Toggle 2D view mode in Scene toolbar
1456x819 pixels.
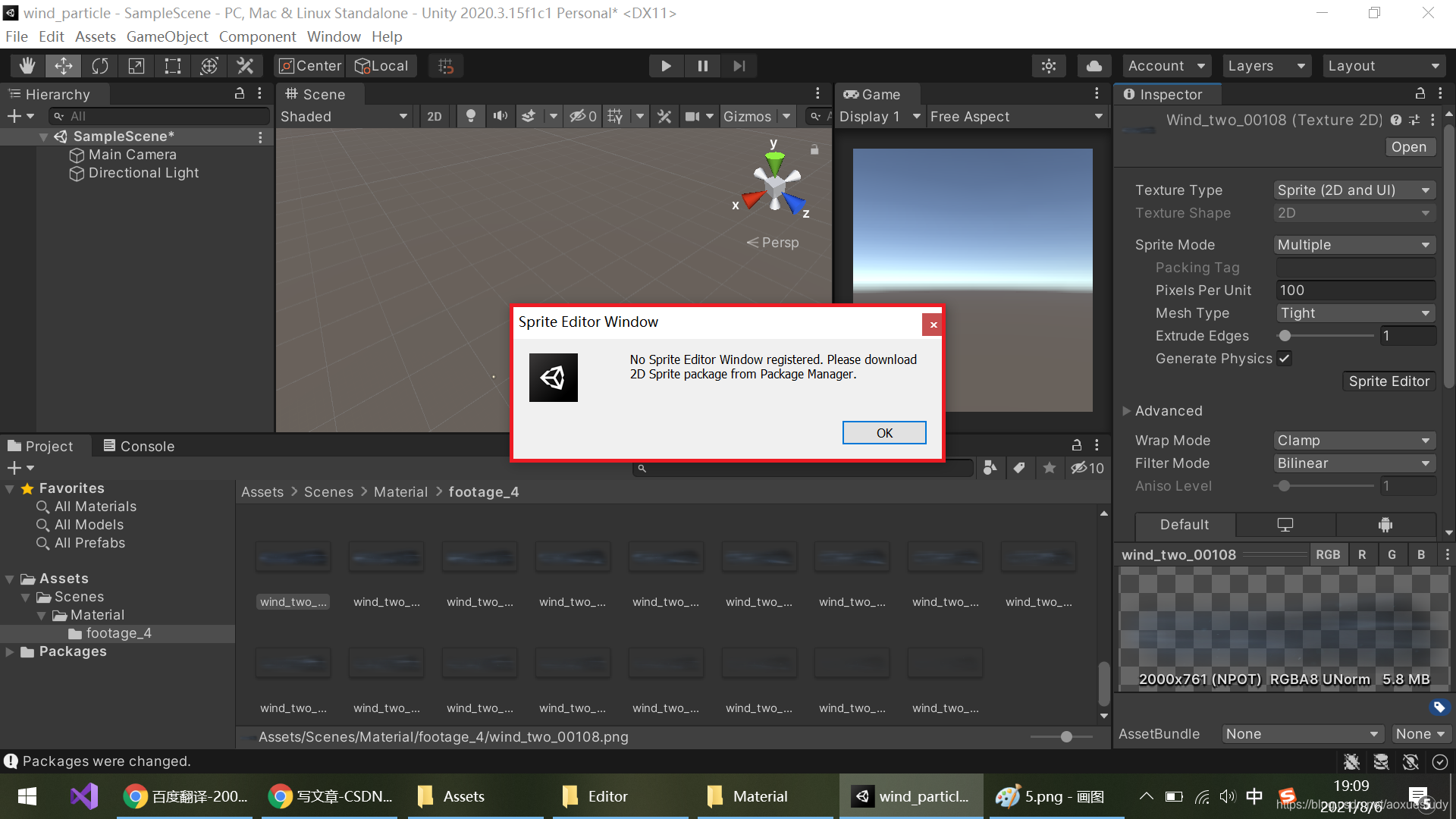point(434,117)
